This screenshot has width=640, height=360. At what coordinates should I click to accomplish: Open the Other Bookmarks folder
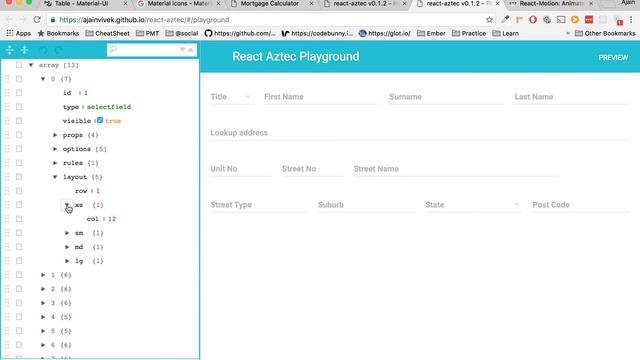[x=605, y=33]
